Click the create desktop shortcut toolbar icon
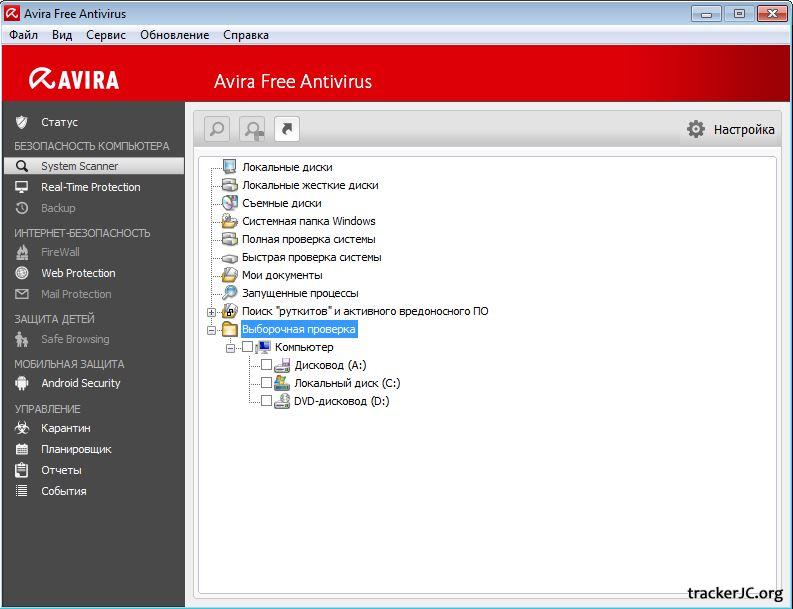Viewport: 793px width, 609px height. pos(287,129)
